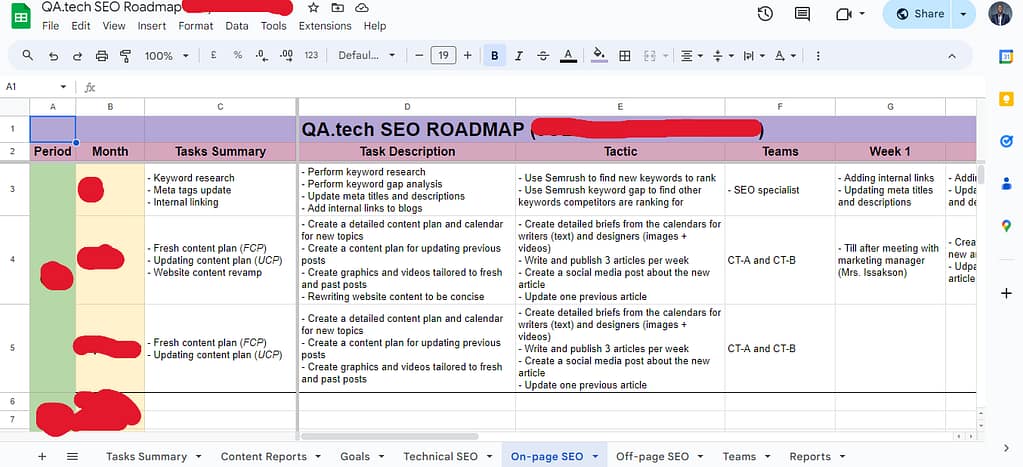Click the borders grid icon
The height and width of the screenshot is (467, 1023).
coord(625,56)
